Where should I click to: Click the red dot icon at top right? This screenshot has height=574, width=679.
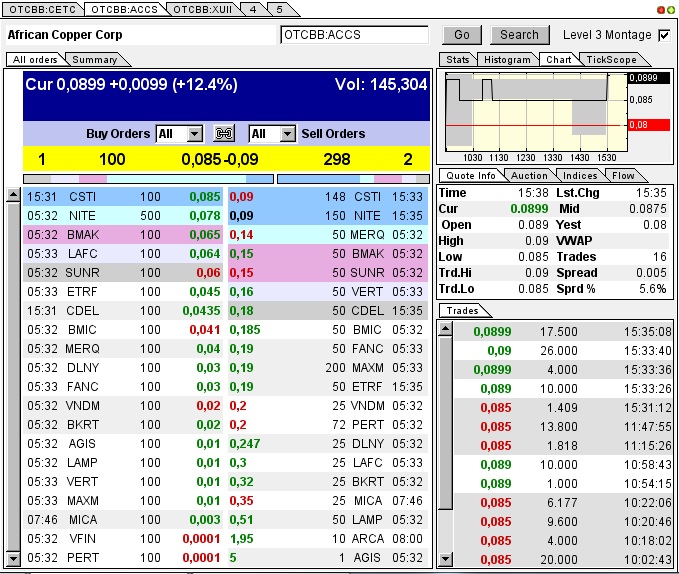[661, 9]
